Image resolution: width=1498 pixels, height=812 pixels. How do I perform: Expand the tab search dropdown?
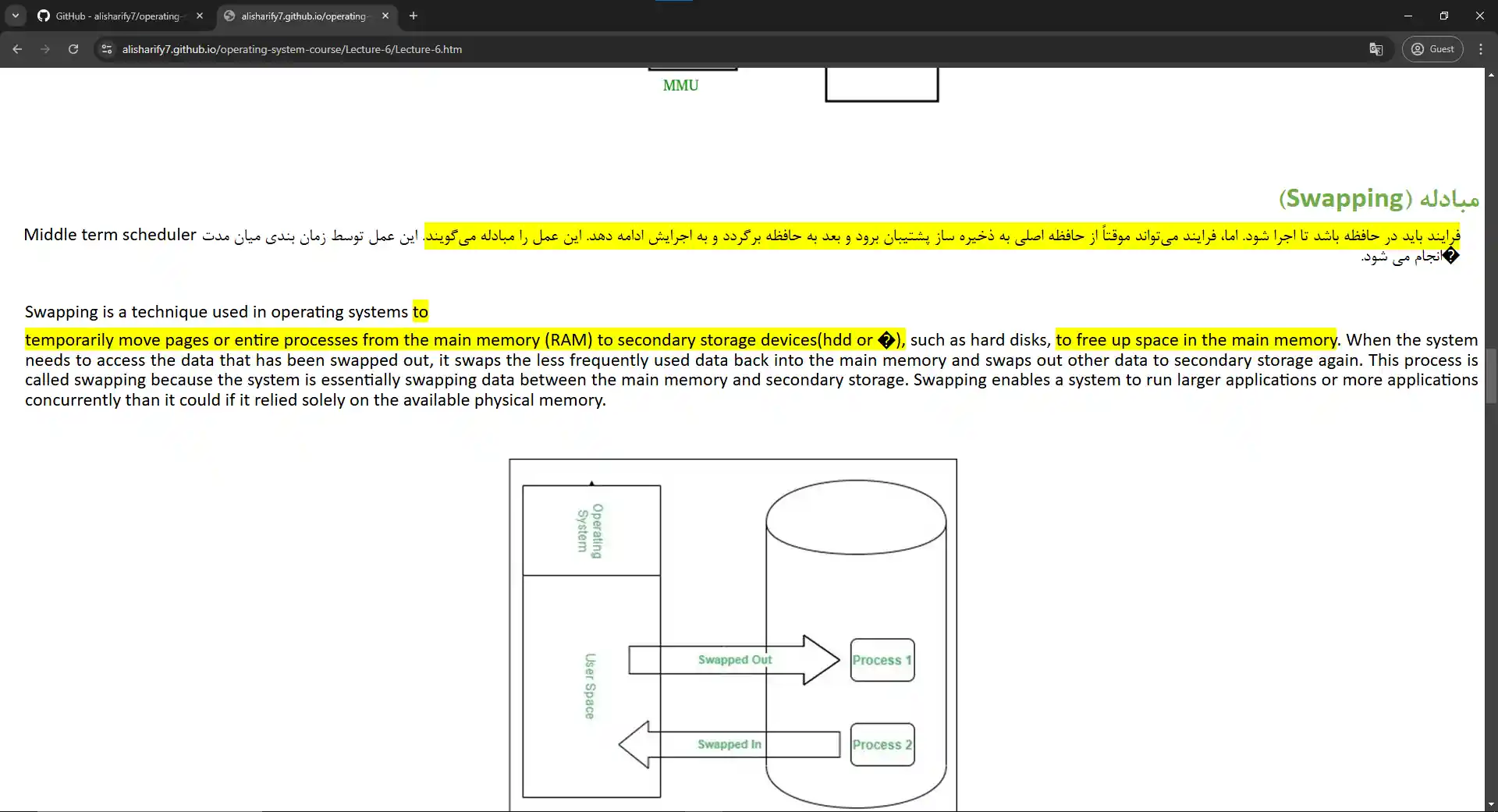15,16
